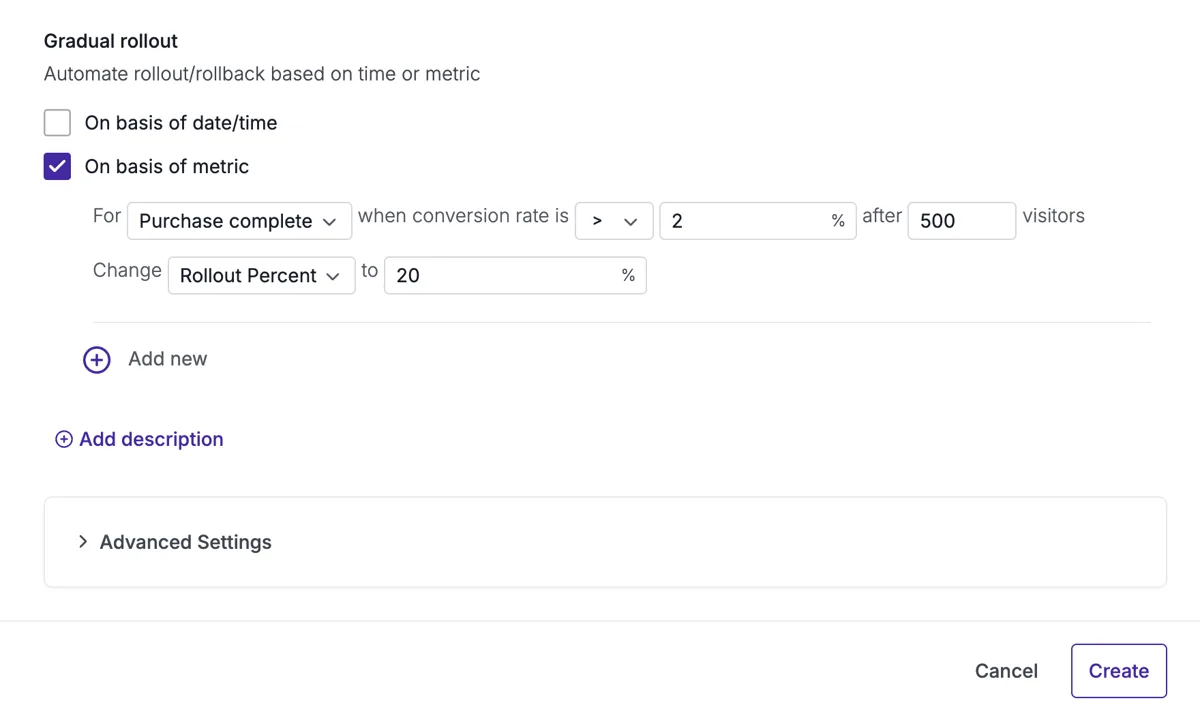Click the chevron arrow next to Advanced Settings
The height and width of the screenshot is (720, 1200).
[x=83, y=541]
